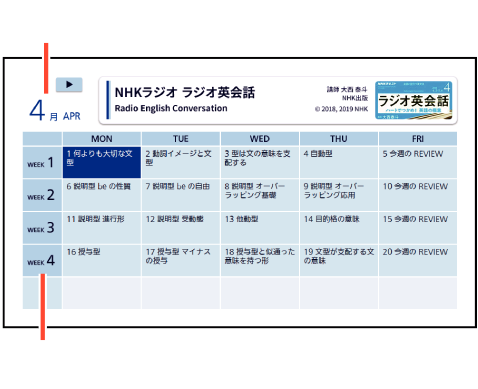Click the NHK出版 publisher text
The width and height of the screenshot is (478, 389).
[x=355, y=98]
